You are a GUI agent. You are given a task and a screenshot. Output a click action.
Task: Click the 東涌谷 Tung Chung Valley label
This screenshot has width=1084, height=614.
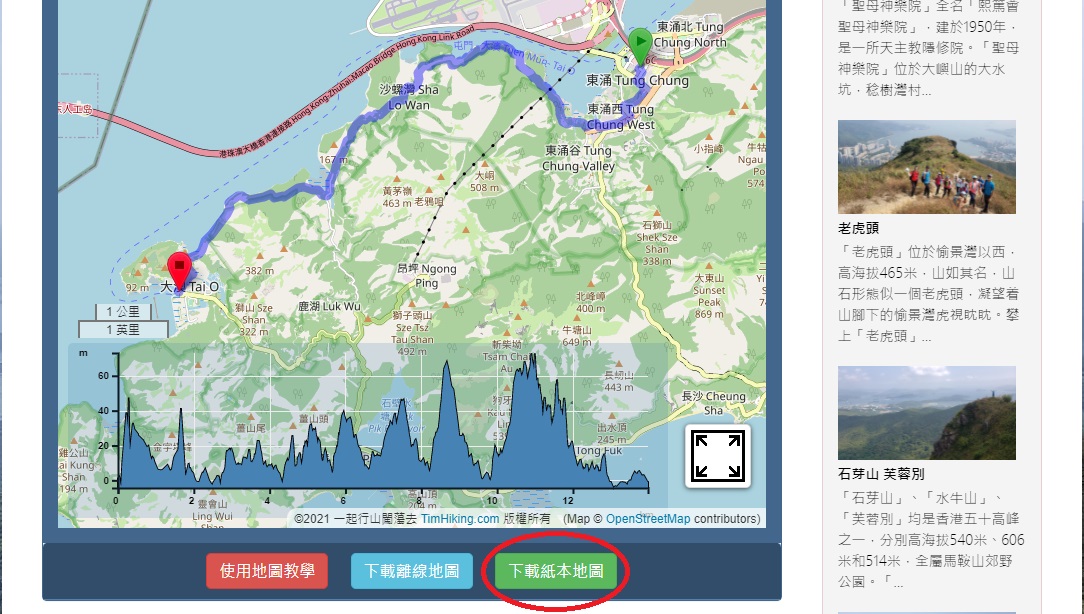[578, 158]
